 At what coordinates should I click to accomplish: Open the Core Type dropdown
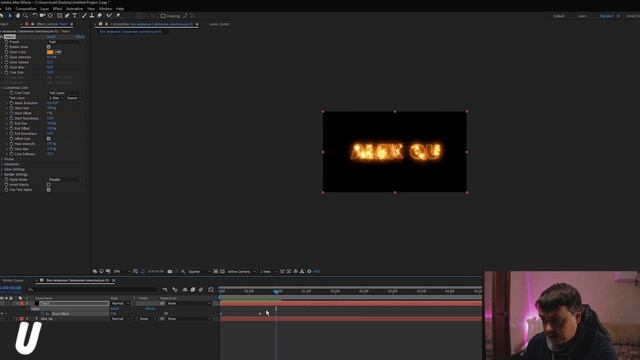(65, 93)
